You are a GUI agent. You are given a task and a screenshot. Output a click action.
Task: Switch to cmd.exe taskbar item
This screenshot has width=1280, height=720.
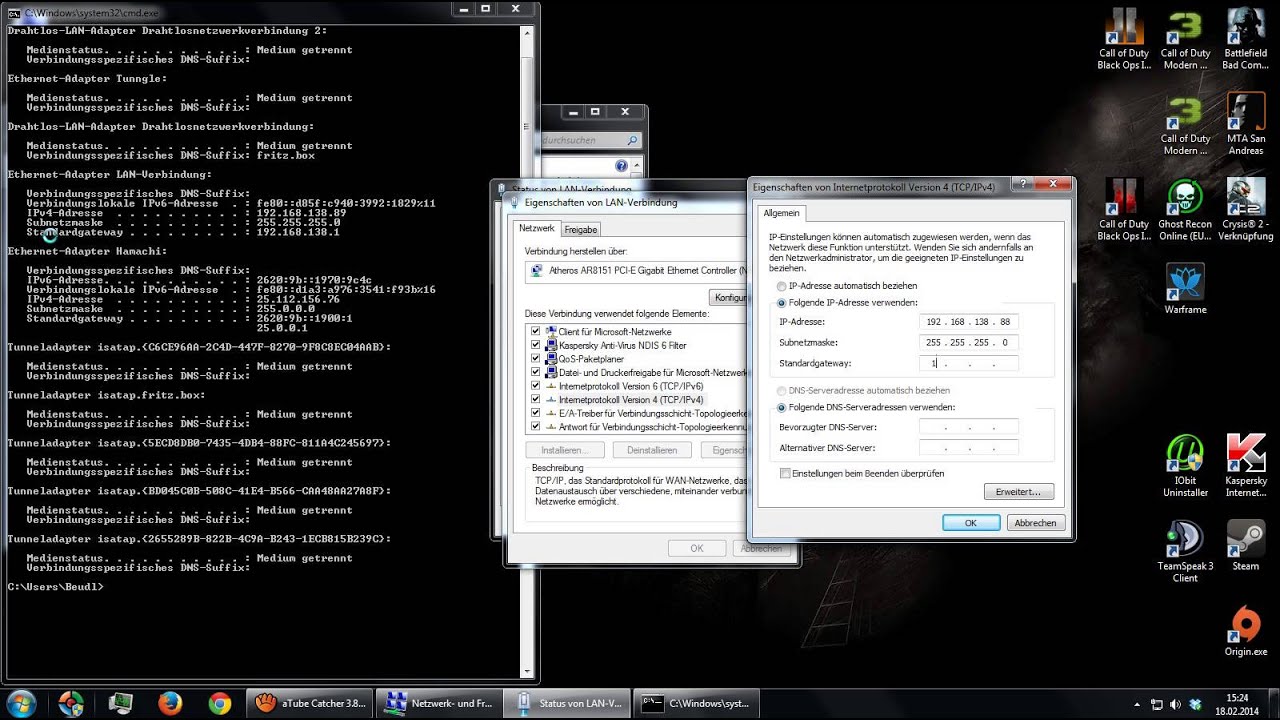click(697, 703)
